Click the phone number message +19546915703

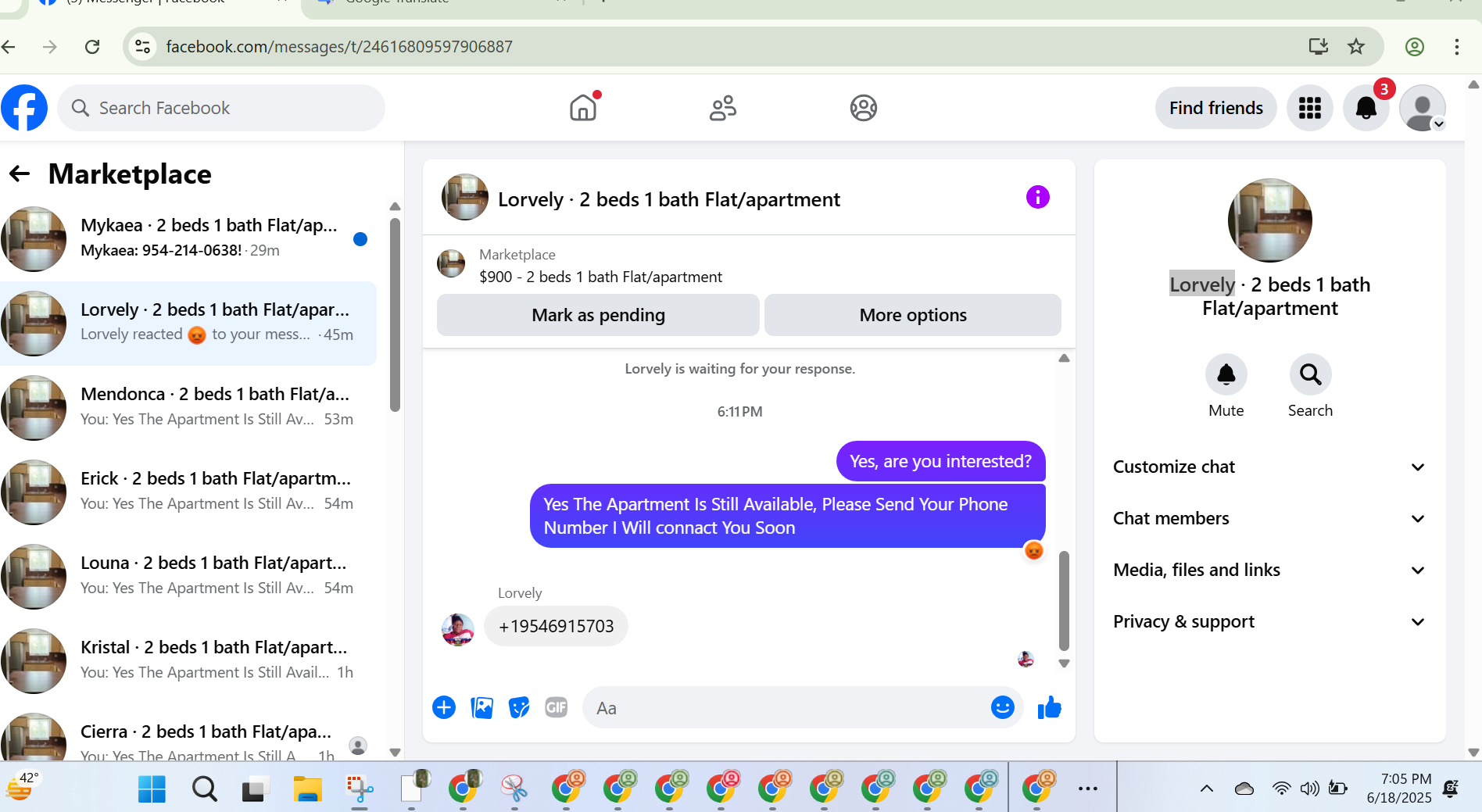556,626
